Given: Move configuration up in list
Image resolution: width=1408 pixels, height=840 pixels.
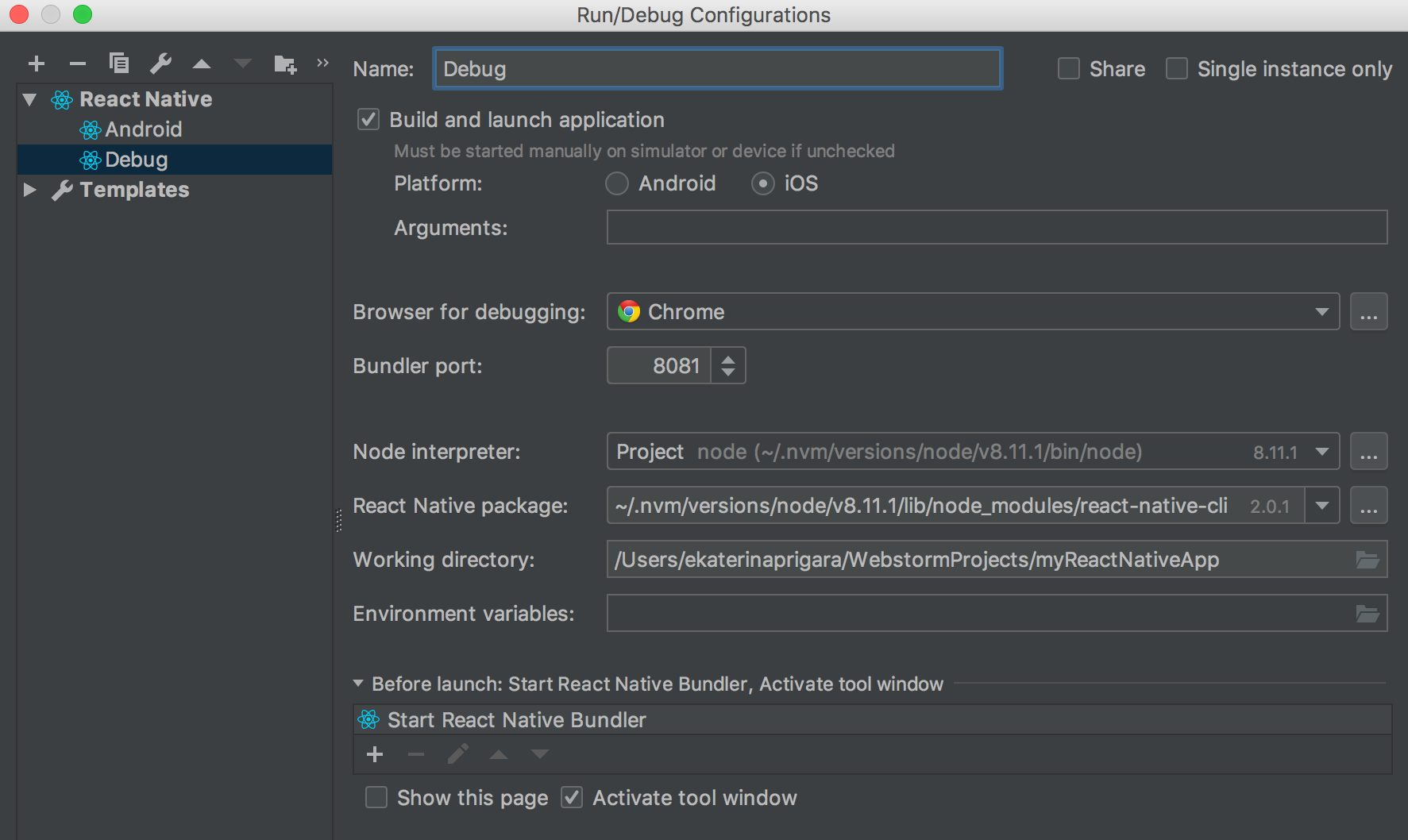Looking at the screenshot, I should coord(202,64).
